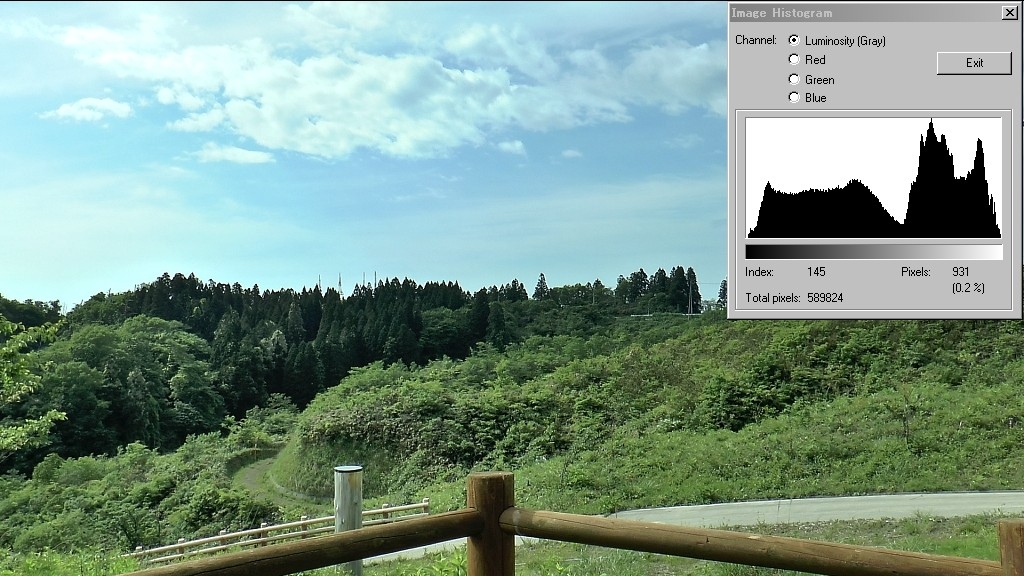Image resolution: width=1024 pixels, height=576 pixels.
Task: Click the Index value 145
Action: click(x=816, y=272)
